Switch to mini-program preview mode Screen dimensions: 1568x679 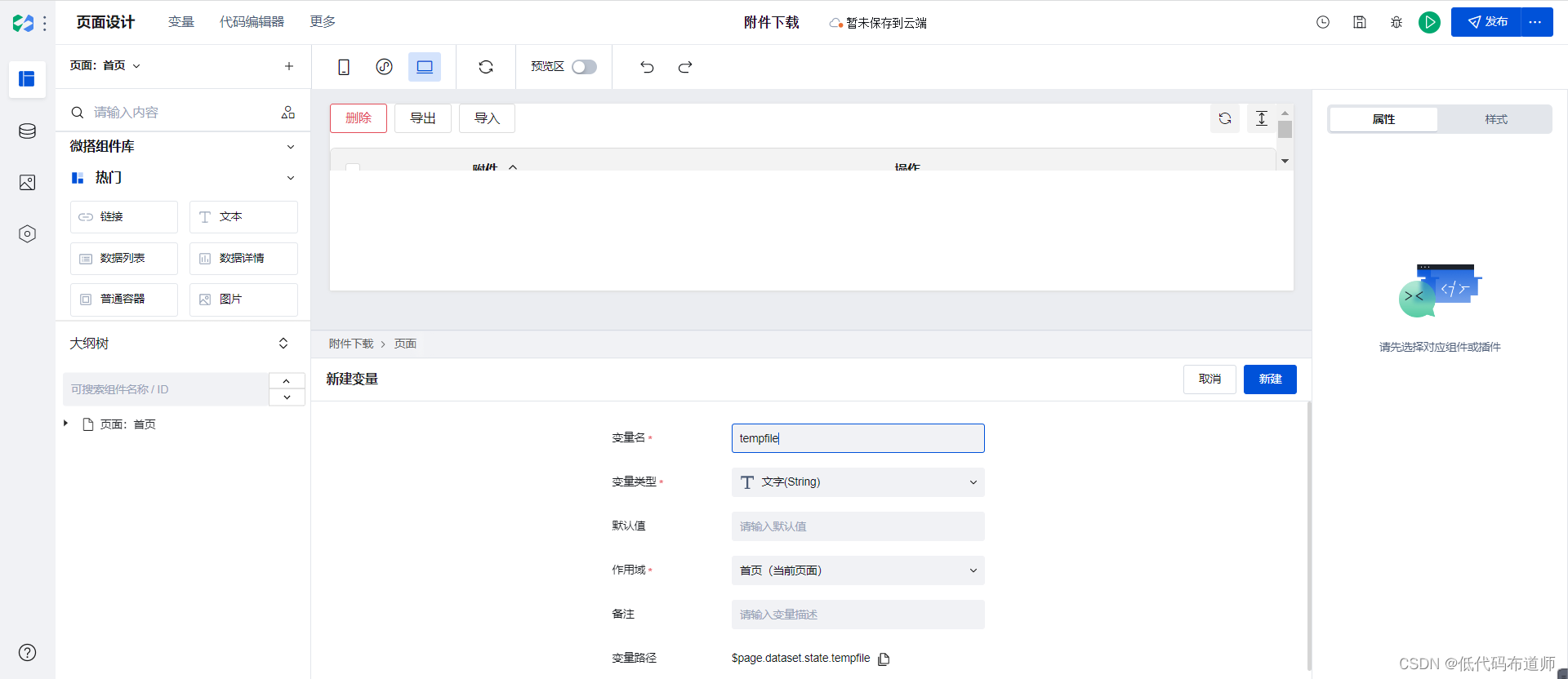pyautogui.click(x=385, y=67)
